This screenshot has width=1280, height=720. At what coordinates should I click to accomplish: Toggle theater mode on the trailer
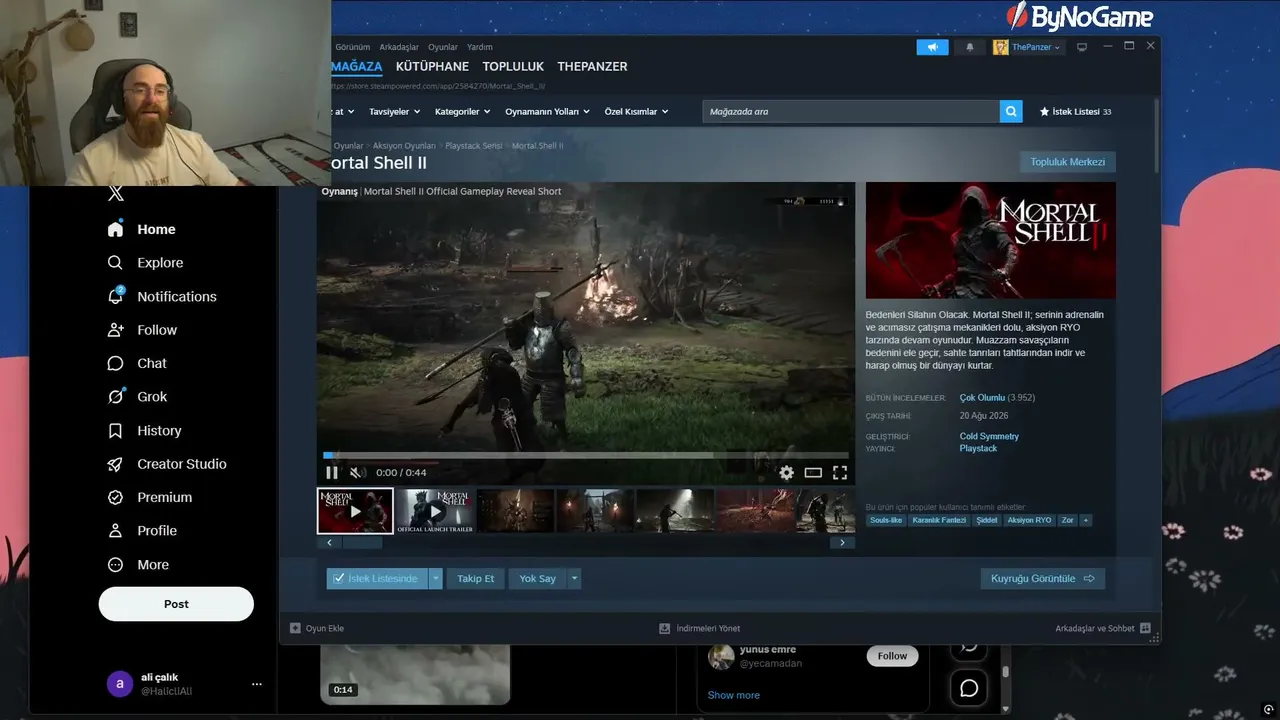[x=813, y=473]
